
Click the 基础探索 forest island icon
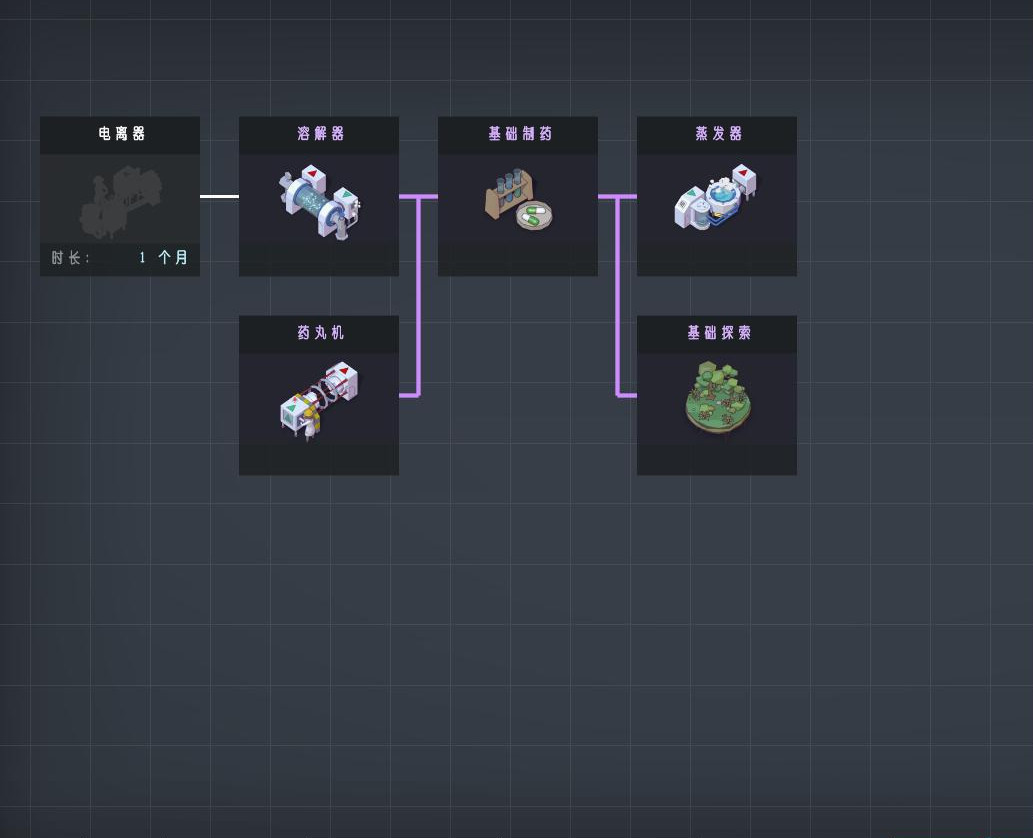click(x=717, y=397)
